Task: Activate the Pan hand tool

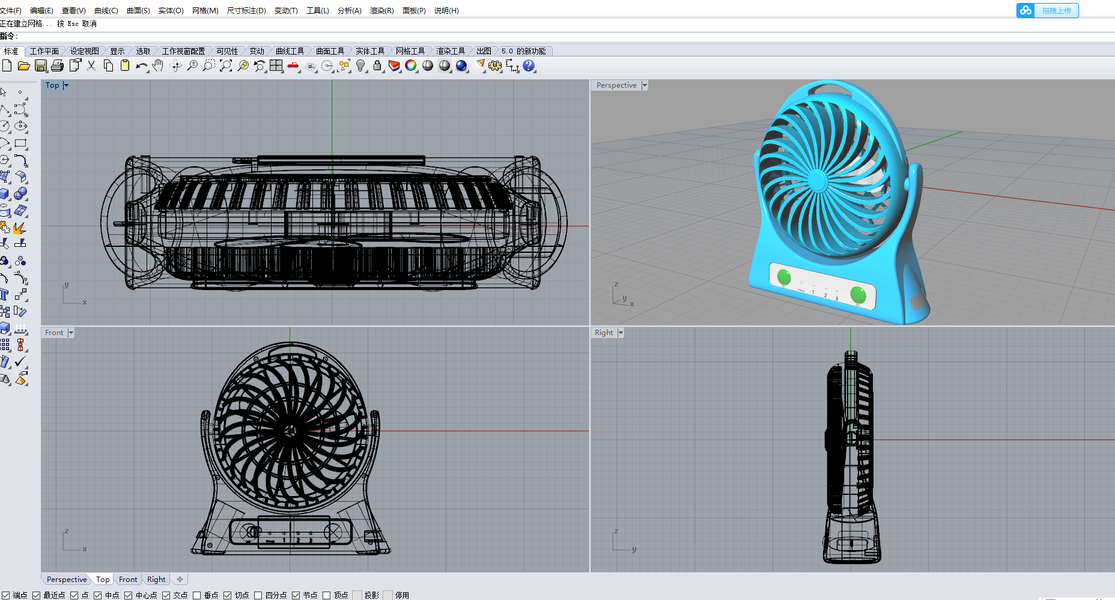Action: 158,65
